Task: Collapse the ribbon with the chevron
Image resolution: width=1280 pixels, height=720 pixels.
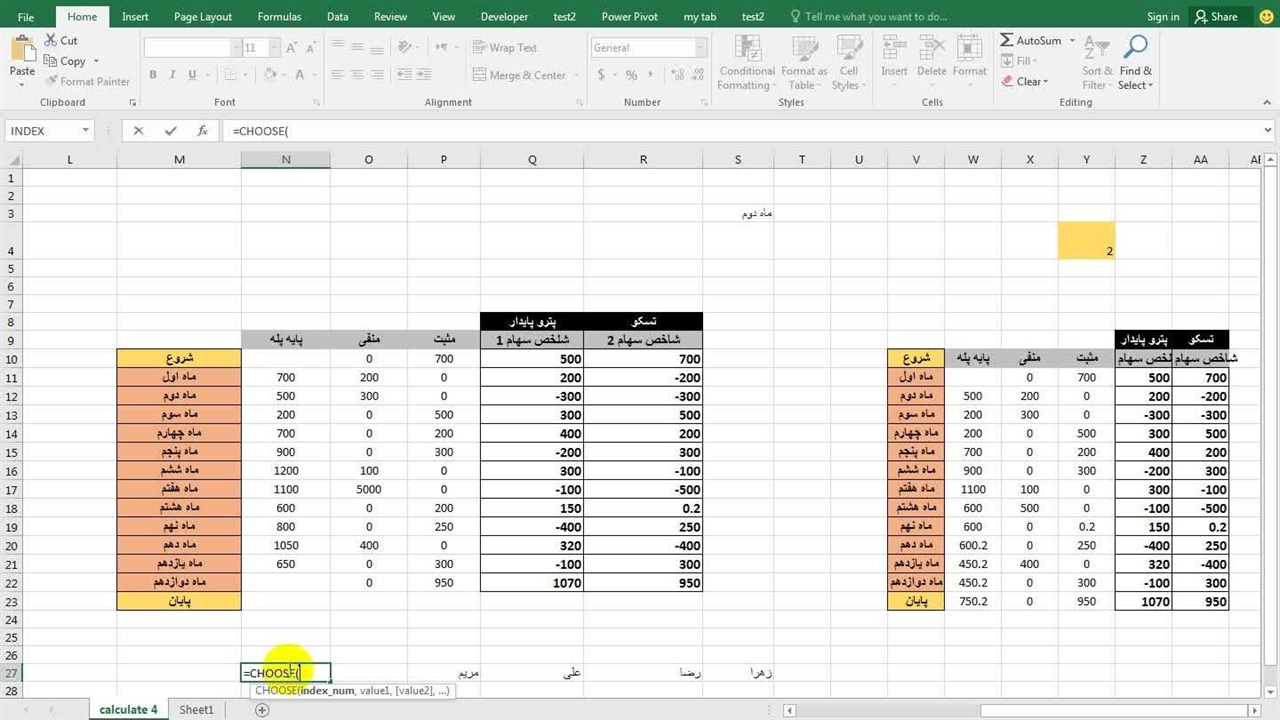Action: (x=1266, y=103)
